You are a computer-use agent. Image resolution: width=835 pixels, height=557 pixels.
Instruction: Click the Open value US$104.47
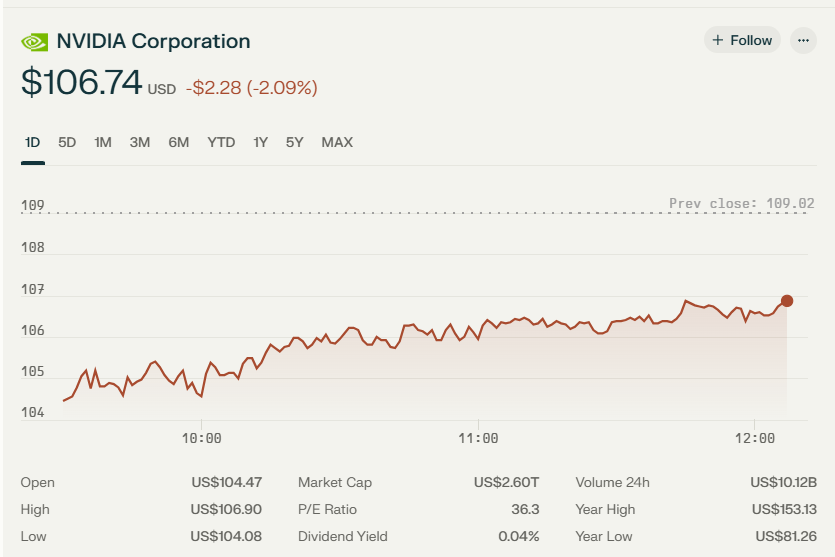[x=226, y=482]
